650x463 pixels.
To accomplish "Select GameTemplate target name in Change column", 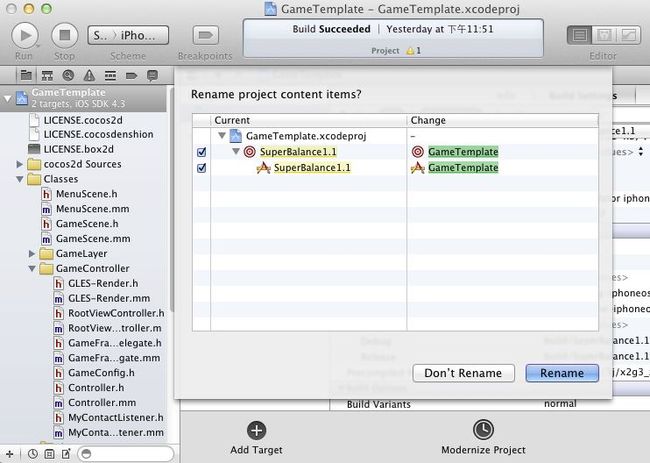I will pyautogui.click(x=463, y=152).
